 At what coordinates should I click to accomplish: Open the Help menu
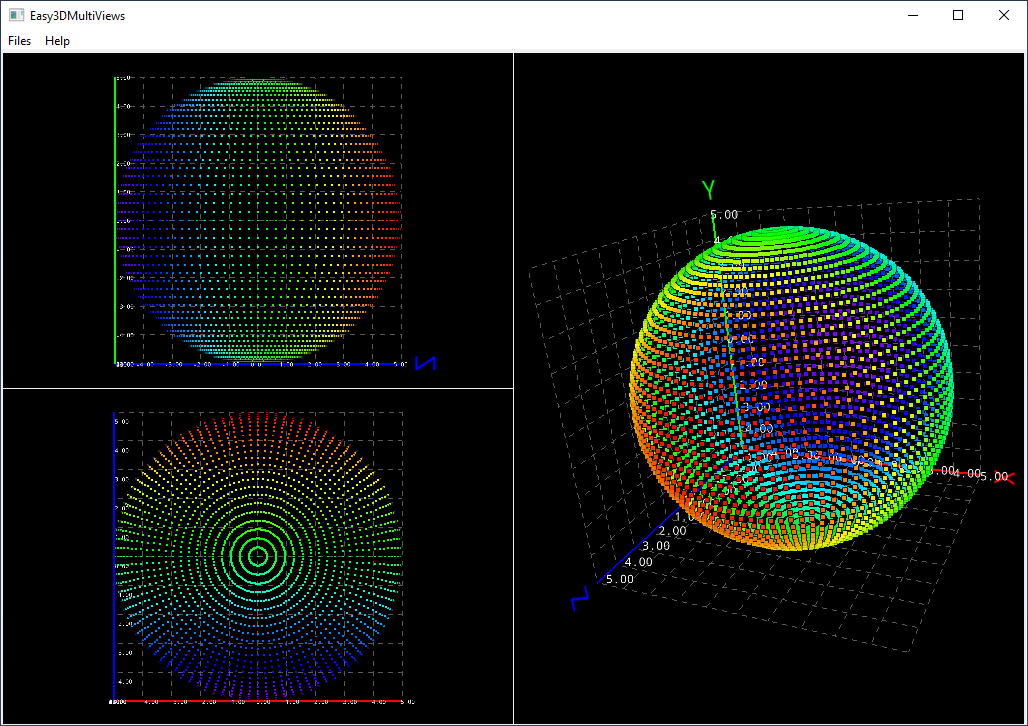coord(57,41)
